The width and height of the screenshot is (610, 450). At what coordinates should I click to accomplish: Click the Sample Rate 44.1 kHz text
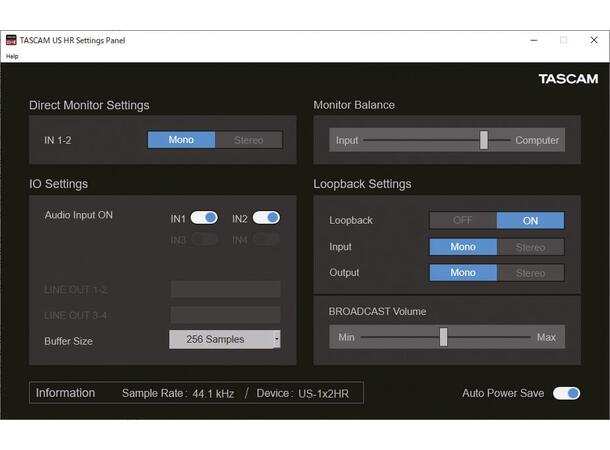(178, 393)
